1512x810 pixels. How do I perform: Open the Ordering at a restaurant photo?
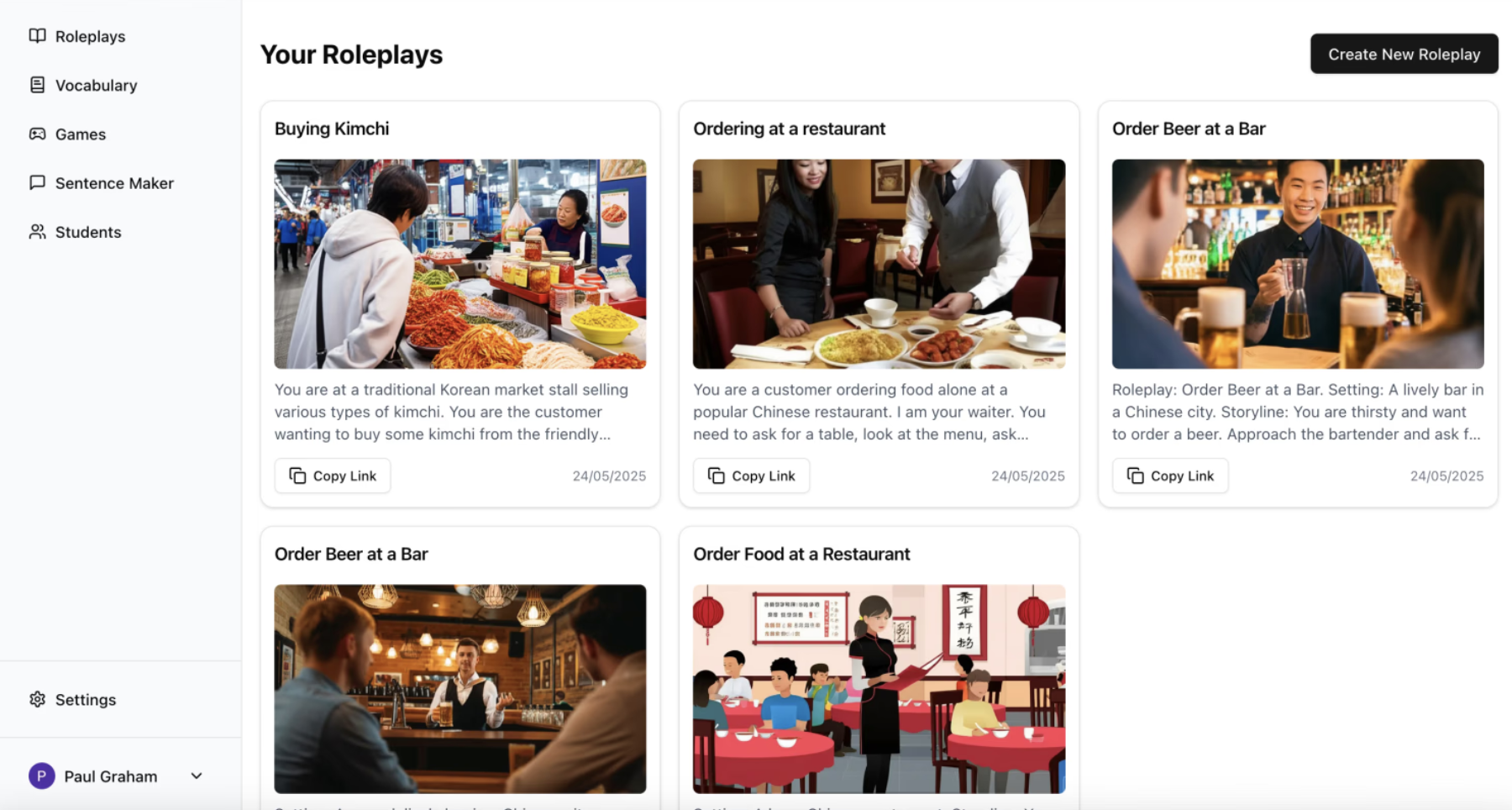(x=879, y=264)
